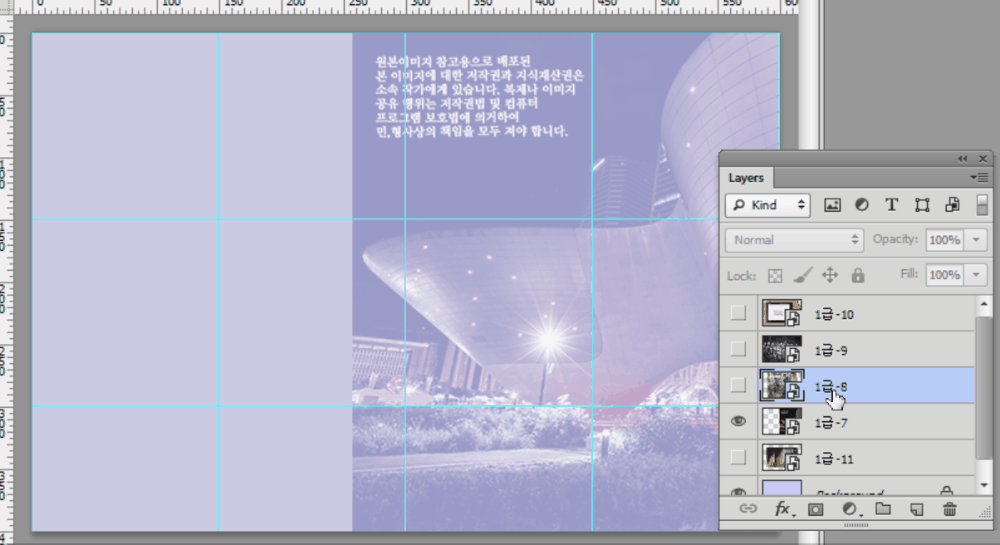Select Background layer thumbnail

(782, 488)
